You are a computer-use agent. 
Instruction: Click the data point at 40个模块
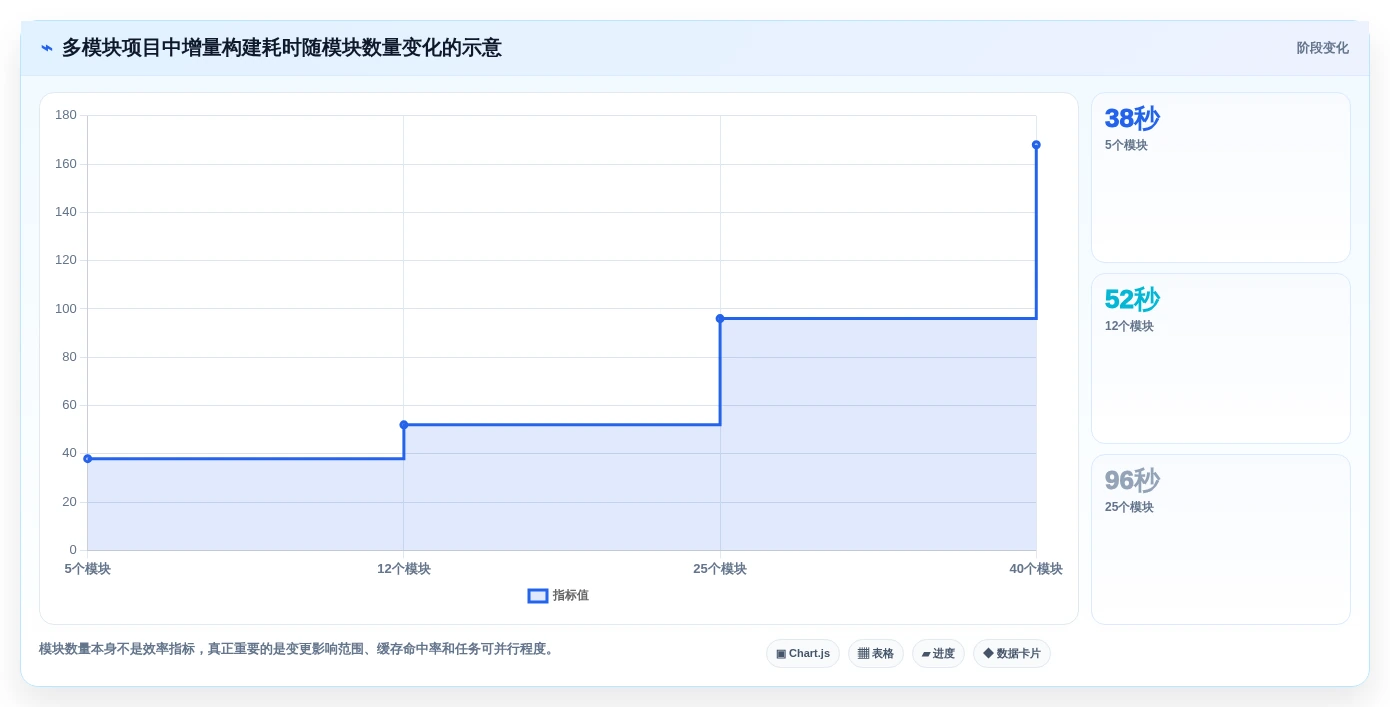[1036, 145]
